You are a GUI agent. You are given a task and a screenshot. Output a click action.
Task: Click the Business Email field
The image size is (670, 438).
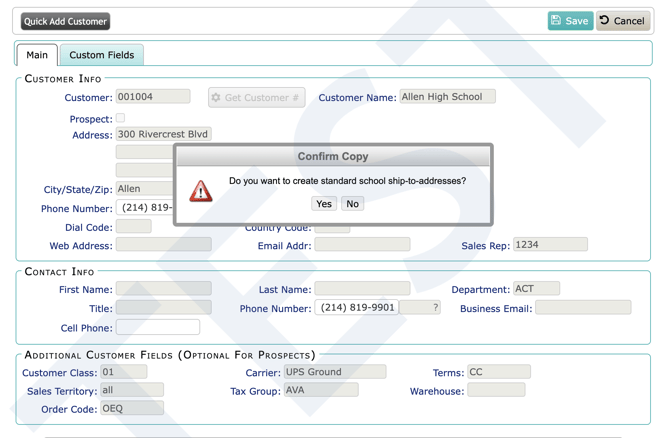pos(583,307)
